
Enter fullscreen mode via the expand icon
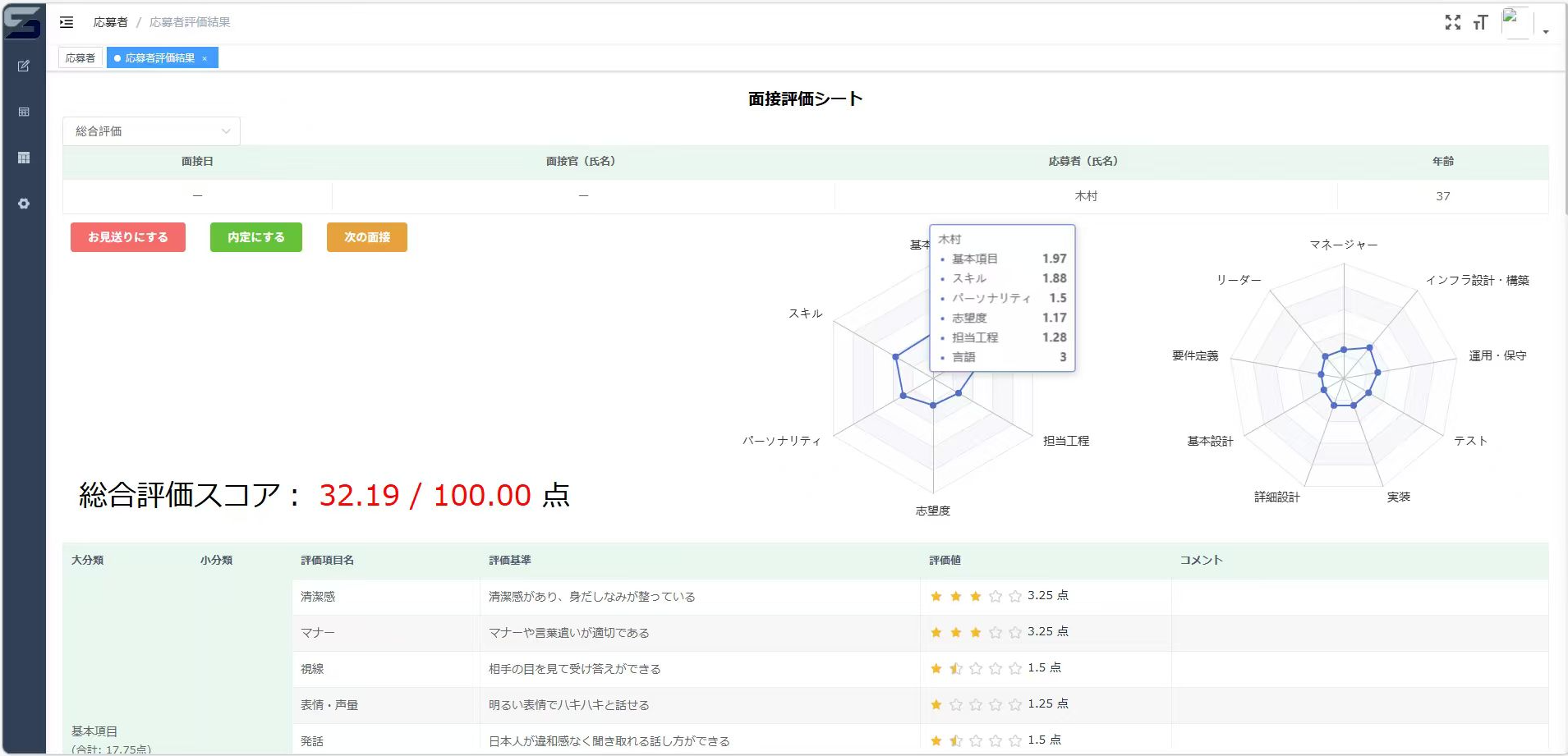coord(1453,22)
